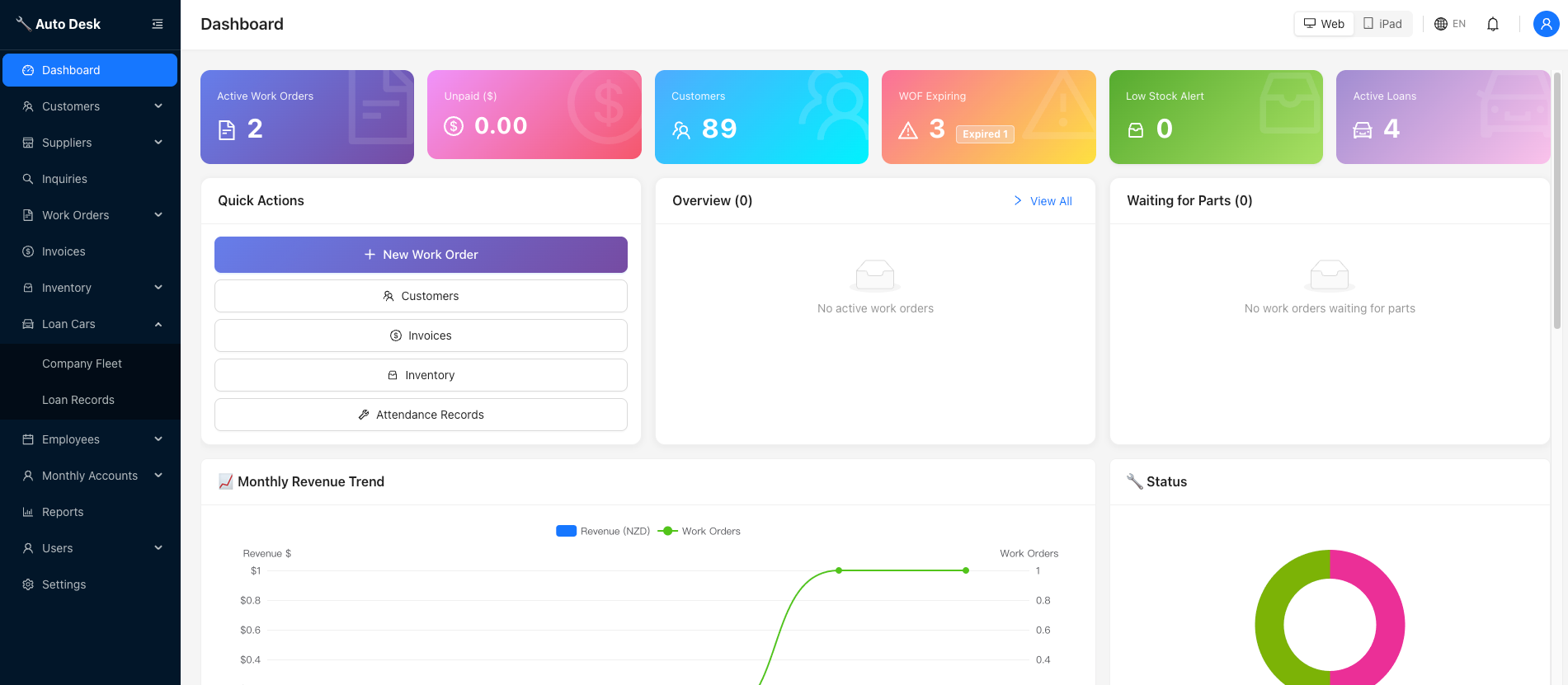Switch to Web view mode
Screen dimensions: 1568x685
click(1324, 24)
